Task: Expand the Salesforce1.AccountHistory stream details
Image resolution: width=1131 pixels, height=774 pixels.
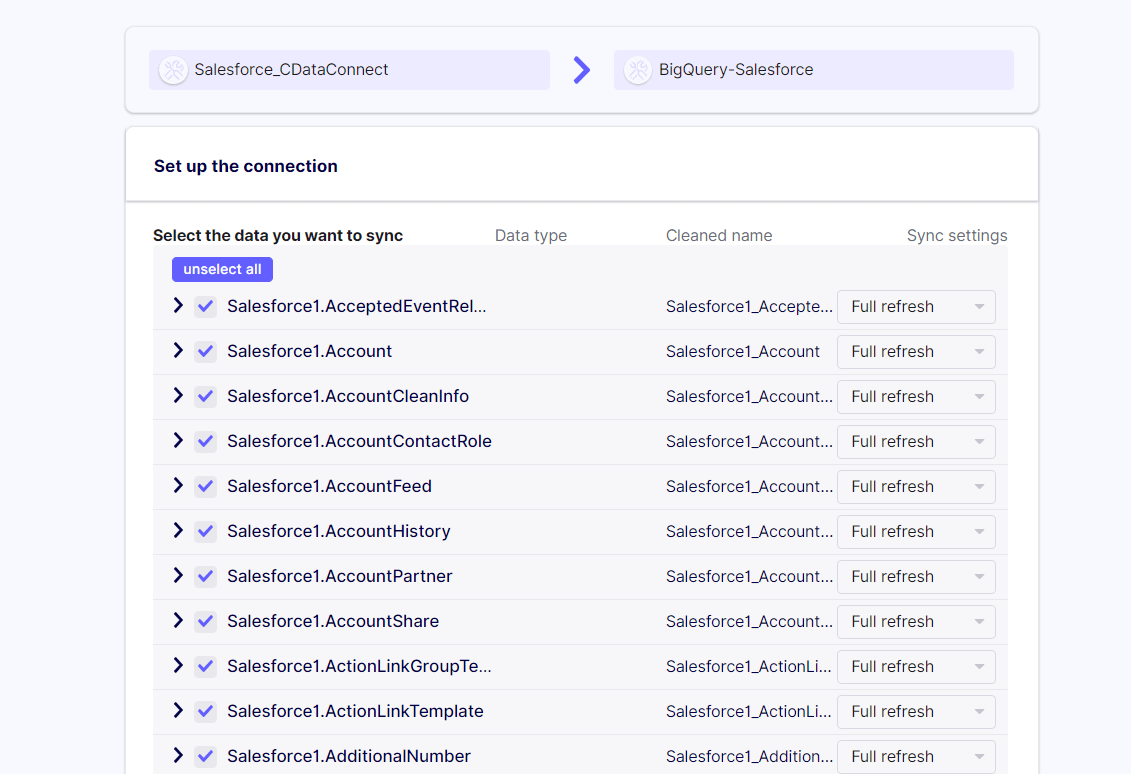Action: pos(178,531)
